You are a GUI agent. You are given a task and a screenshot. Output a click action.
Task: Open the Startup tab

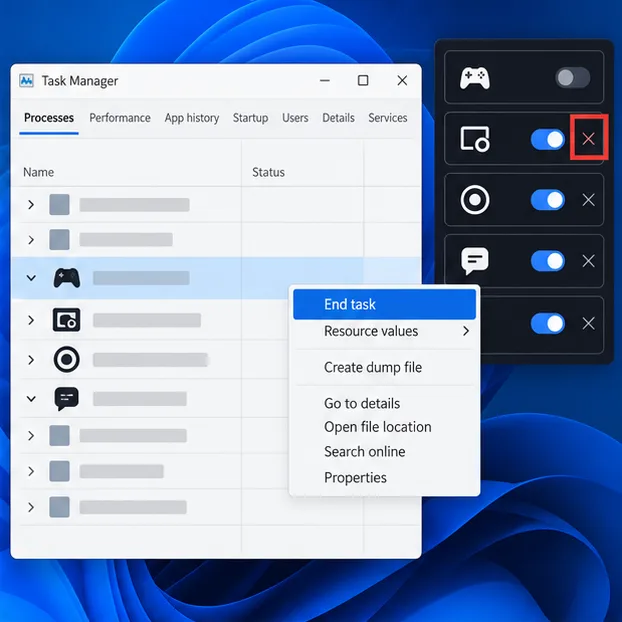250,118
